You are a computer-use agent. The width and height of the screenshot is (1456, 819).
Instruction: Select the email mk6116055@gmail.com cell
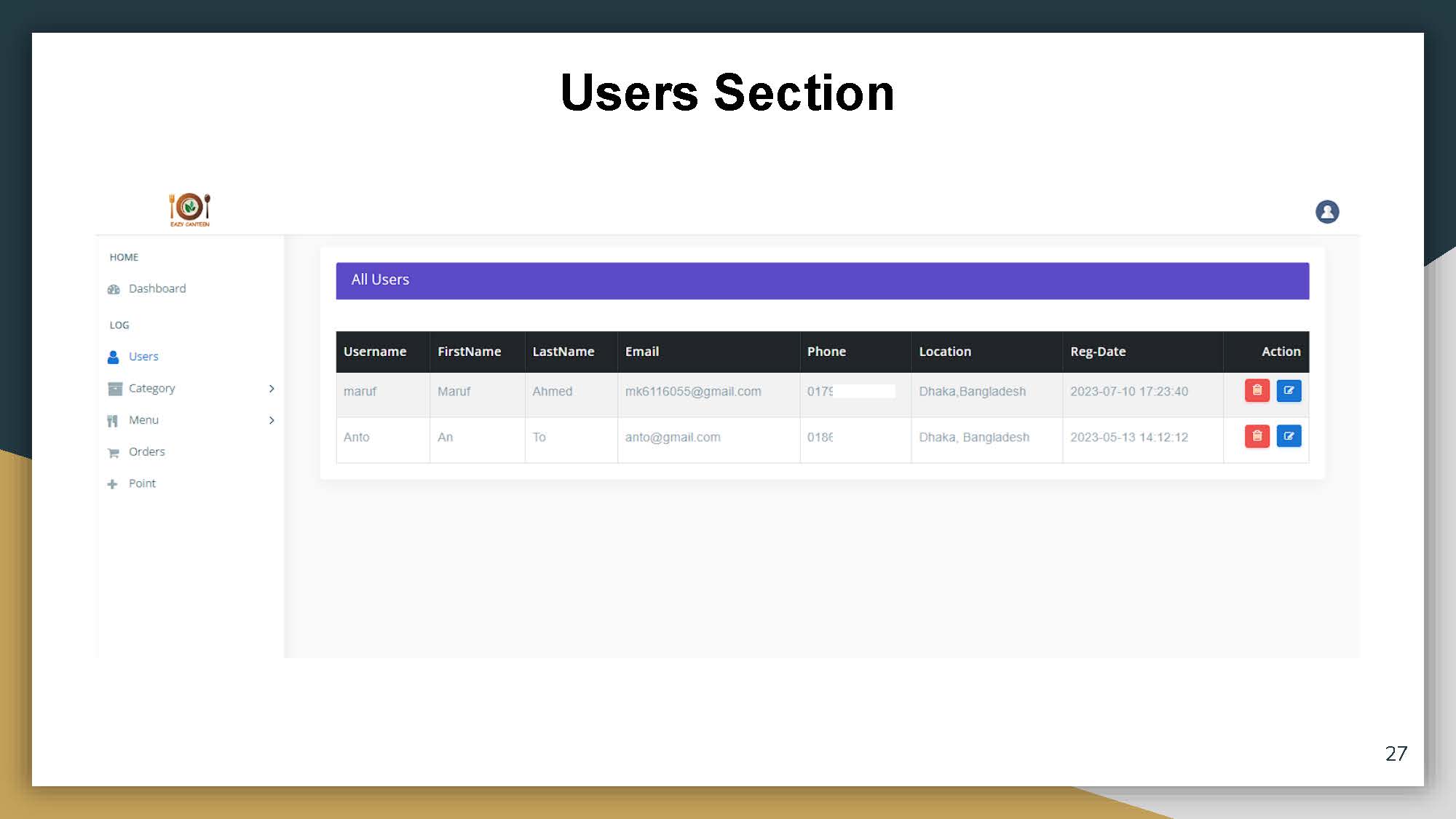[x=693, y=391]
